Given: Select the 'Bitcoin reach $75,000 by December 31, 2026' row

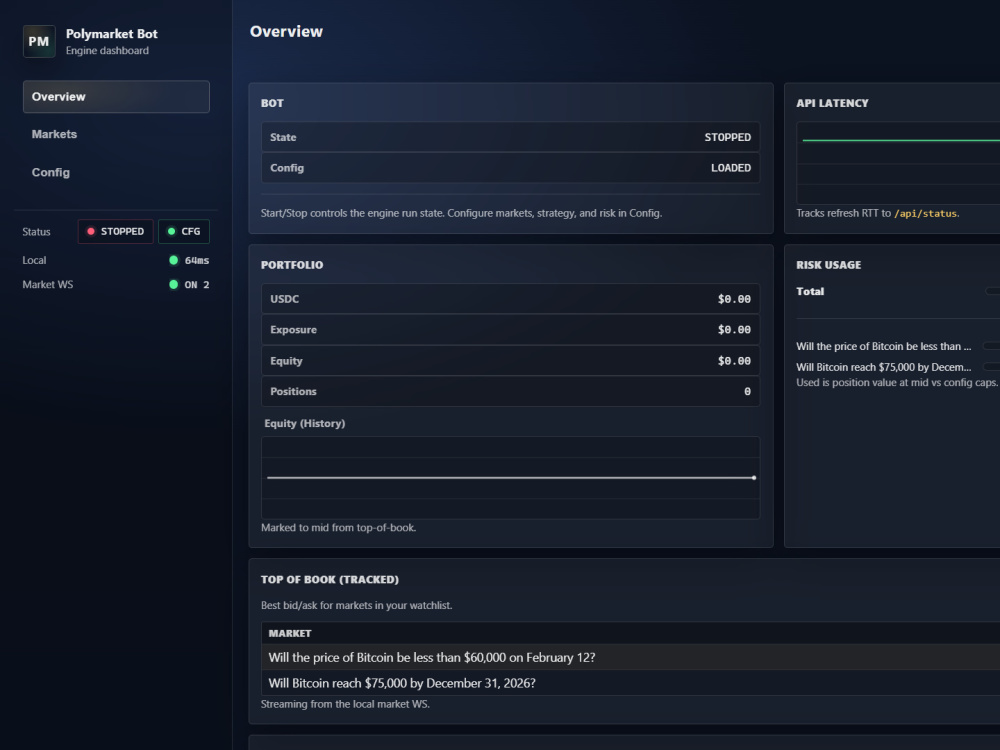Looking at the screenshot, I should 630,683.
